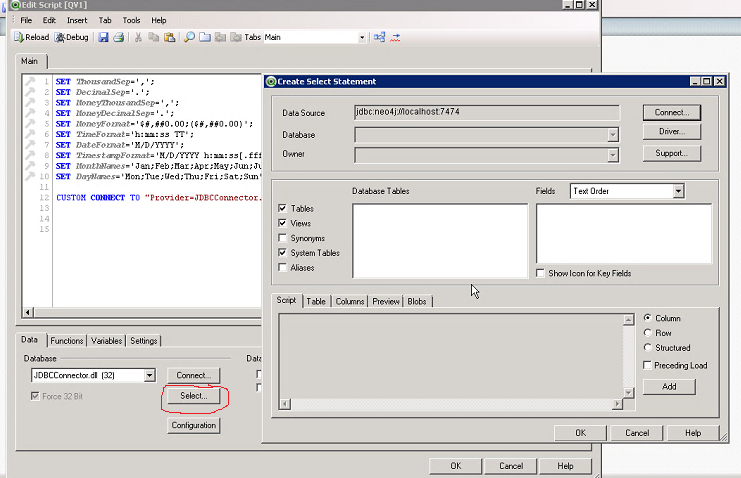The width and height of the screenshot is (741, 478).
Task: Open the Insert menu
Action: tap(76, 20)
